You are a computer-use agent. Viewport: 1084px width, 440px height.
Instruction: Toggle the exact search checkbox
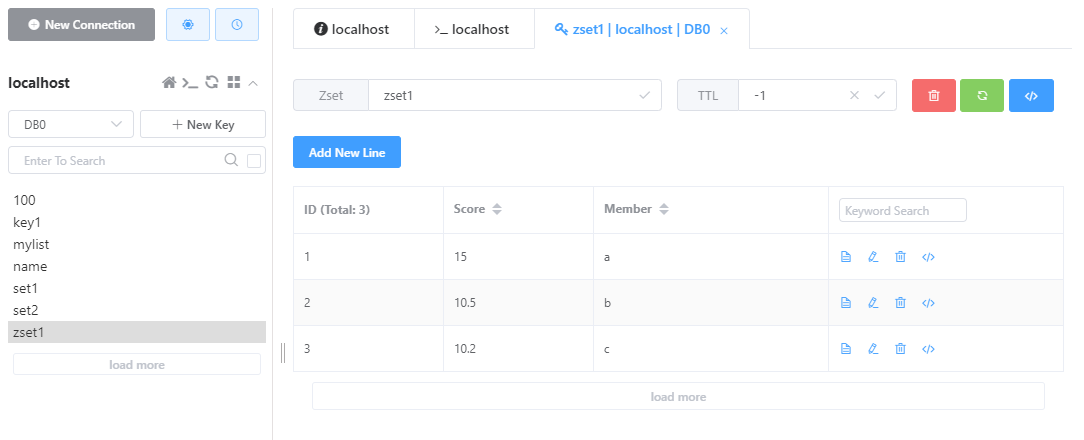coord(254,161)
